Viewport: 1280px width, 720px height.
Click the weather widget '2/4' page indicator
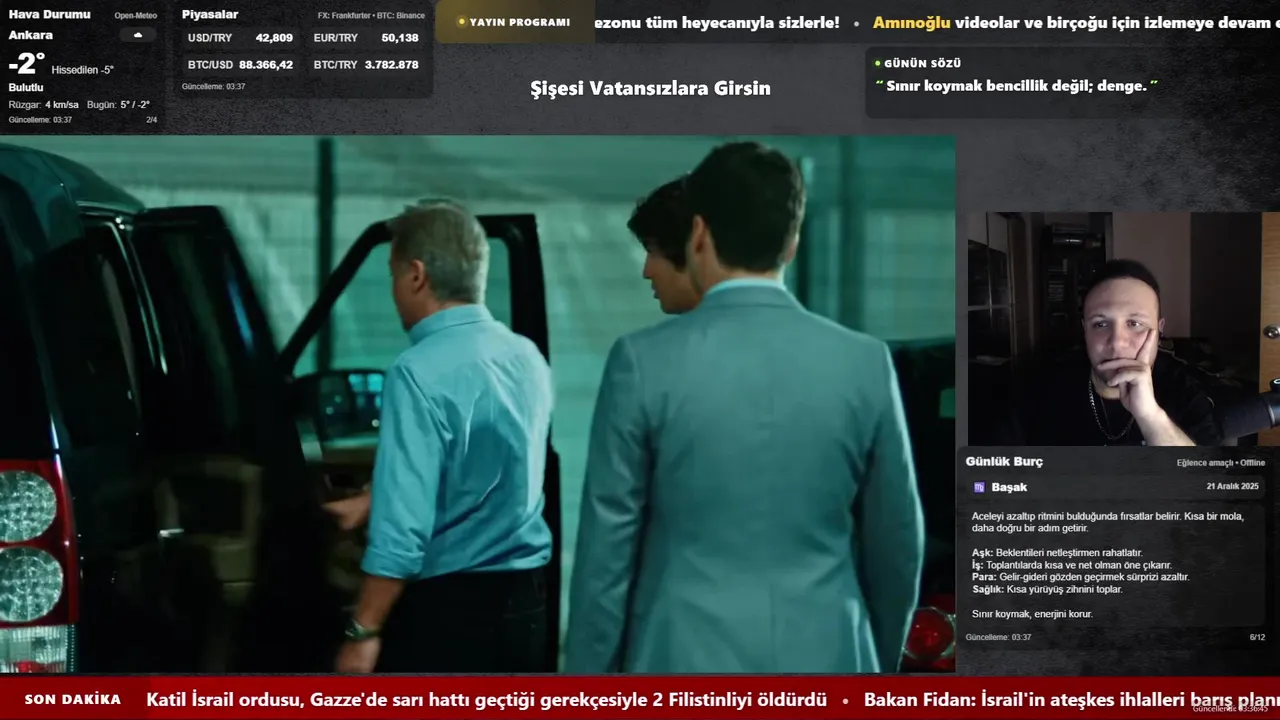[152, 120]
